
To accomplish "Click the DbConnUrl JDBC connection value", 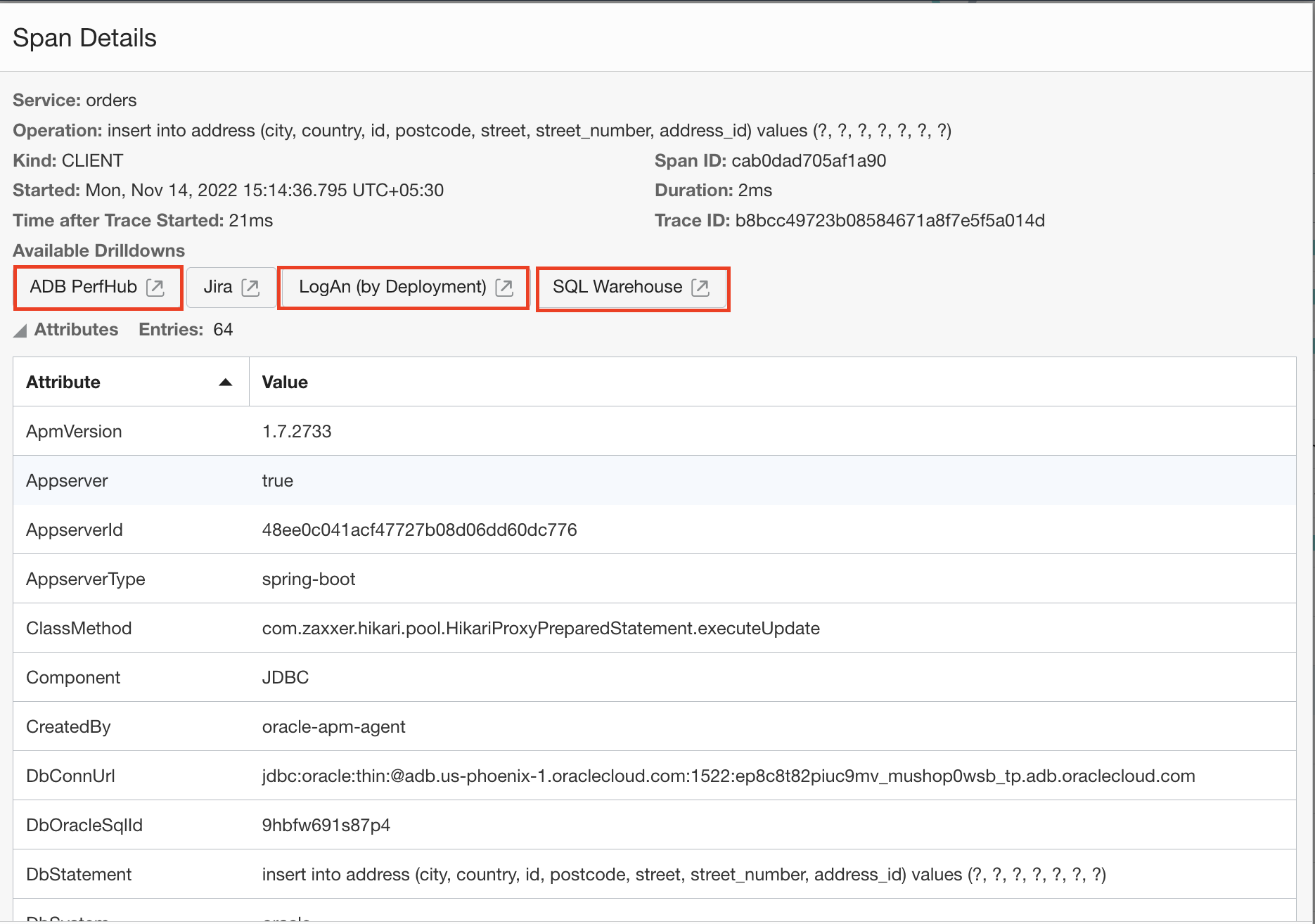I will click(728, 776).
